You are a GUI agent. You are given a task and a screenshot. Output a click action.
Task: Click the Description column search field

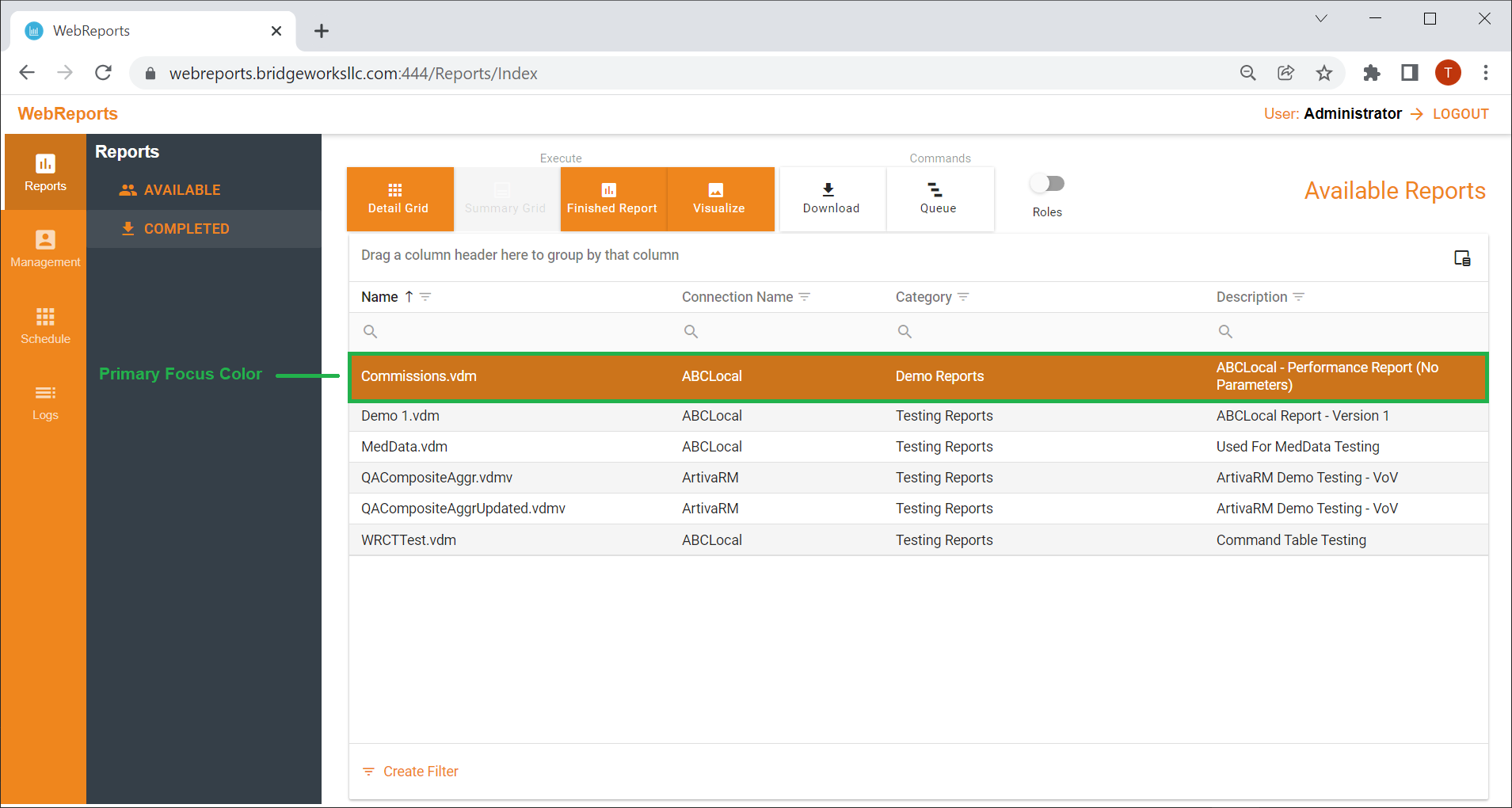1346,332
